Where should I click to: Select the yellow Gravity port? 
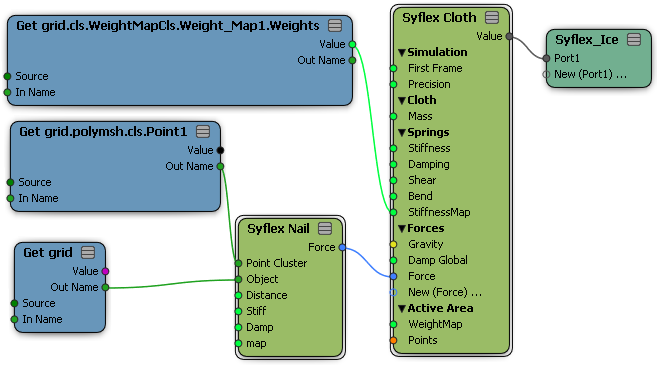[x=393, y=244]
